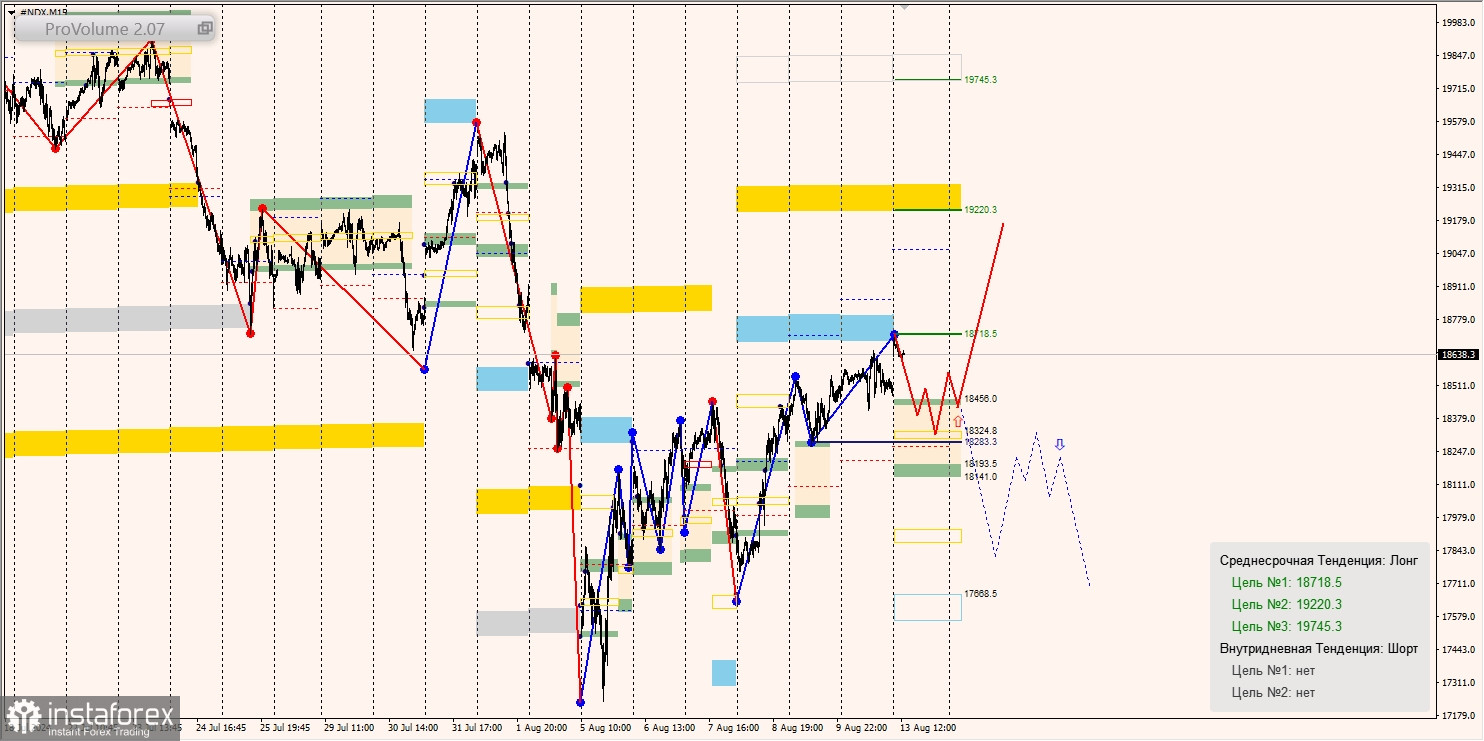Click 'Цель №2: 19220.3' in the info panel

coord(1286,604)
